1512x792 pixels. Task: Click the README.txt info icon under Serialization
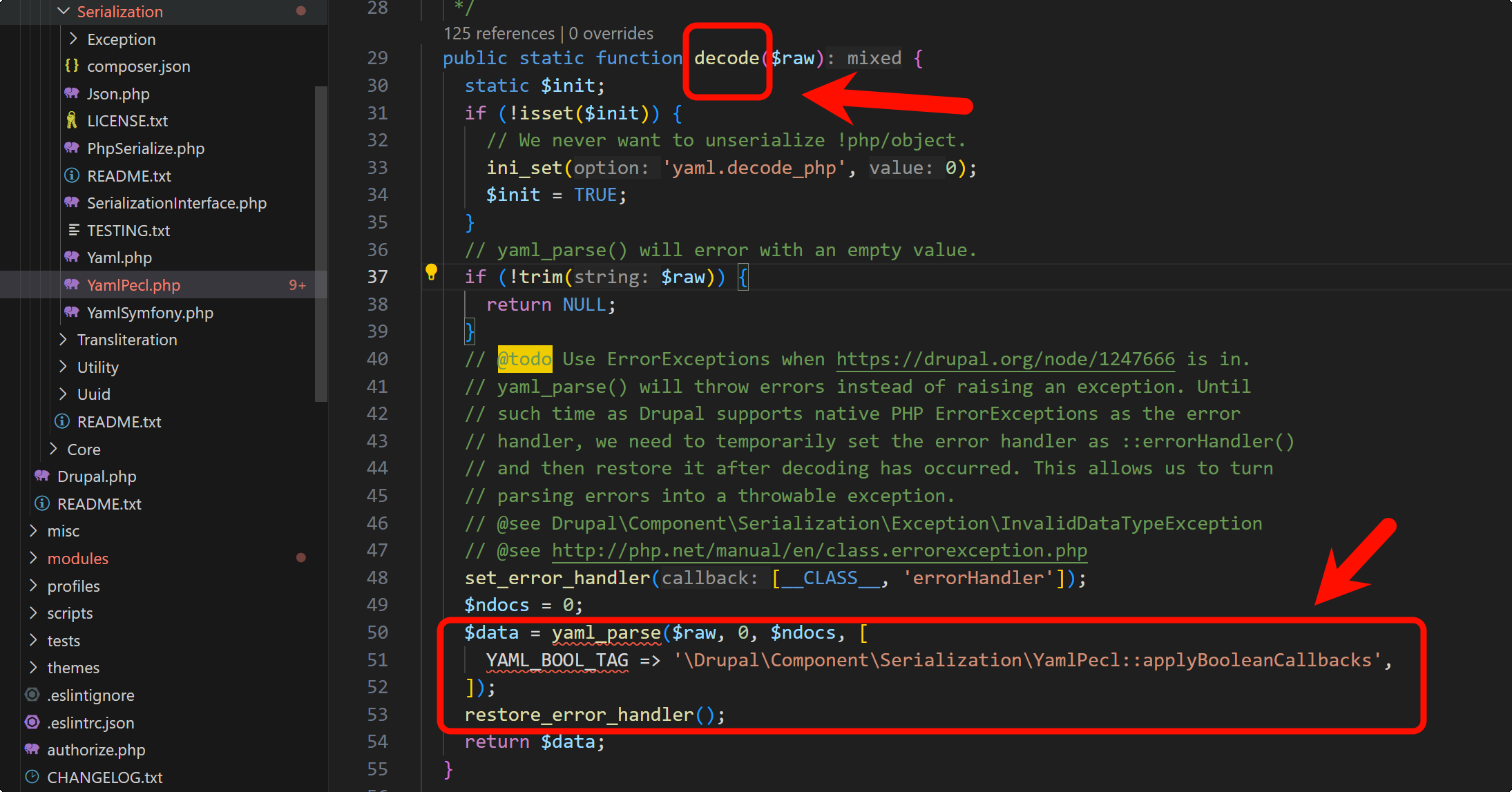tap(72, 175)
